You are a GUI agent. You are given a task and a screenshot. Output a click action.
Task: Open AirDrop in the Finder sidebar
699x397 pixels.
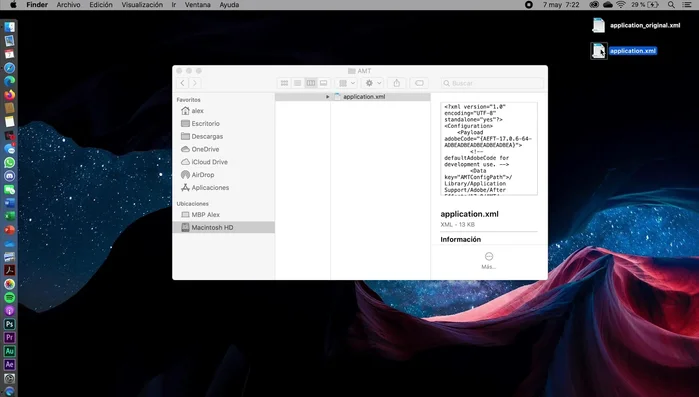tap(223, 175)
